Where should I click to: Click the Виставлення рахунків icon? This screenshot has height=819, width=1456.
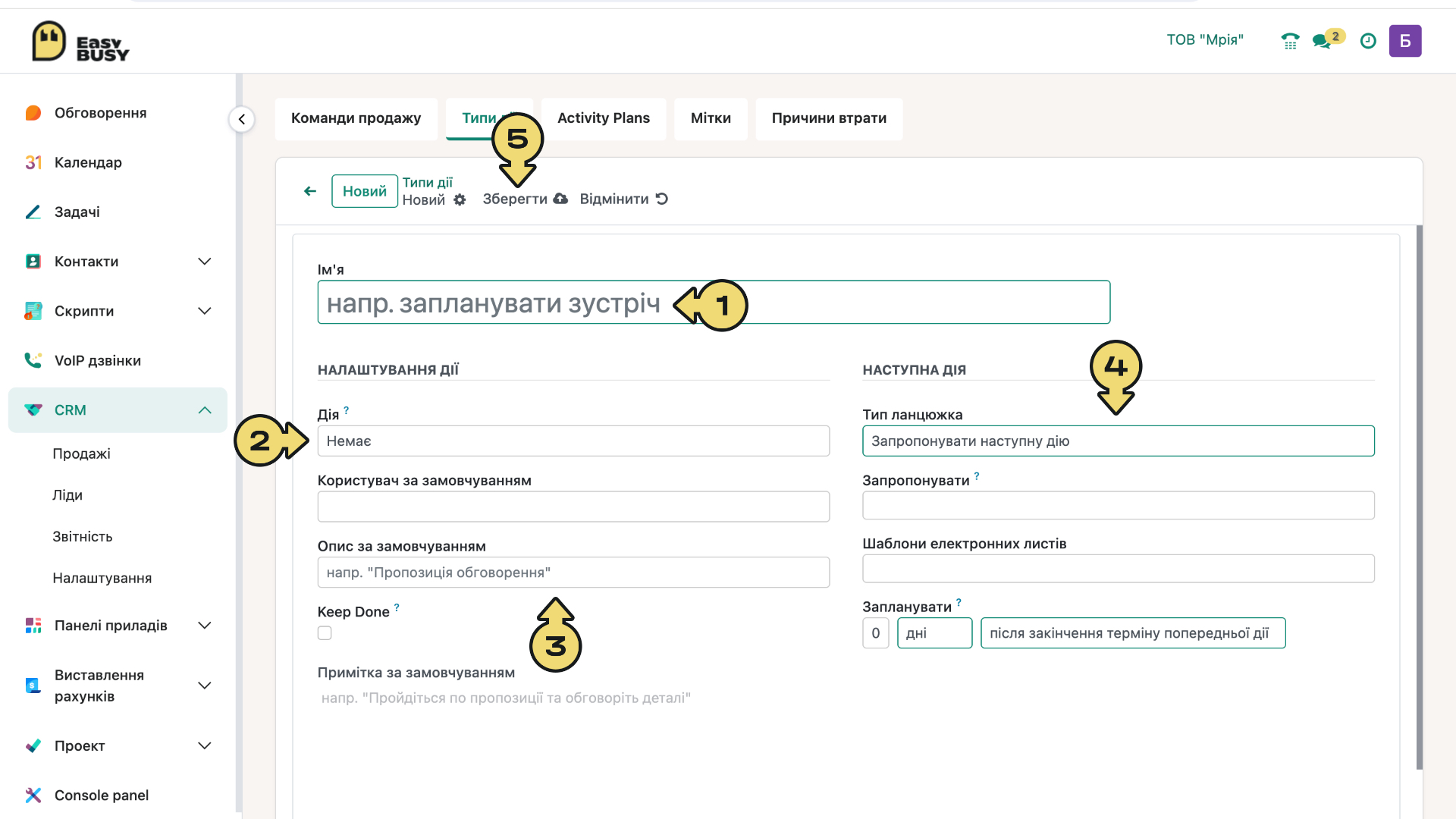pyautogui.click(x=33, y=686)
